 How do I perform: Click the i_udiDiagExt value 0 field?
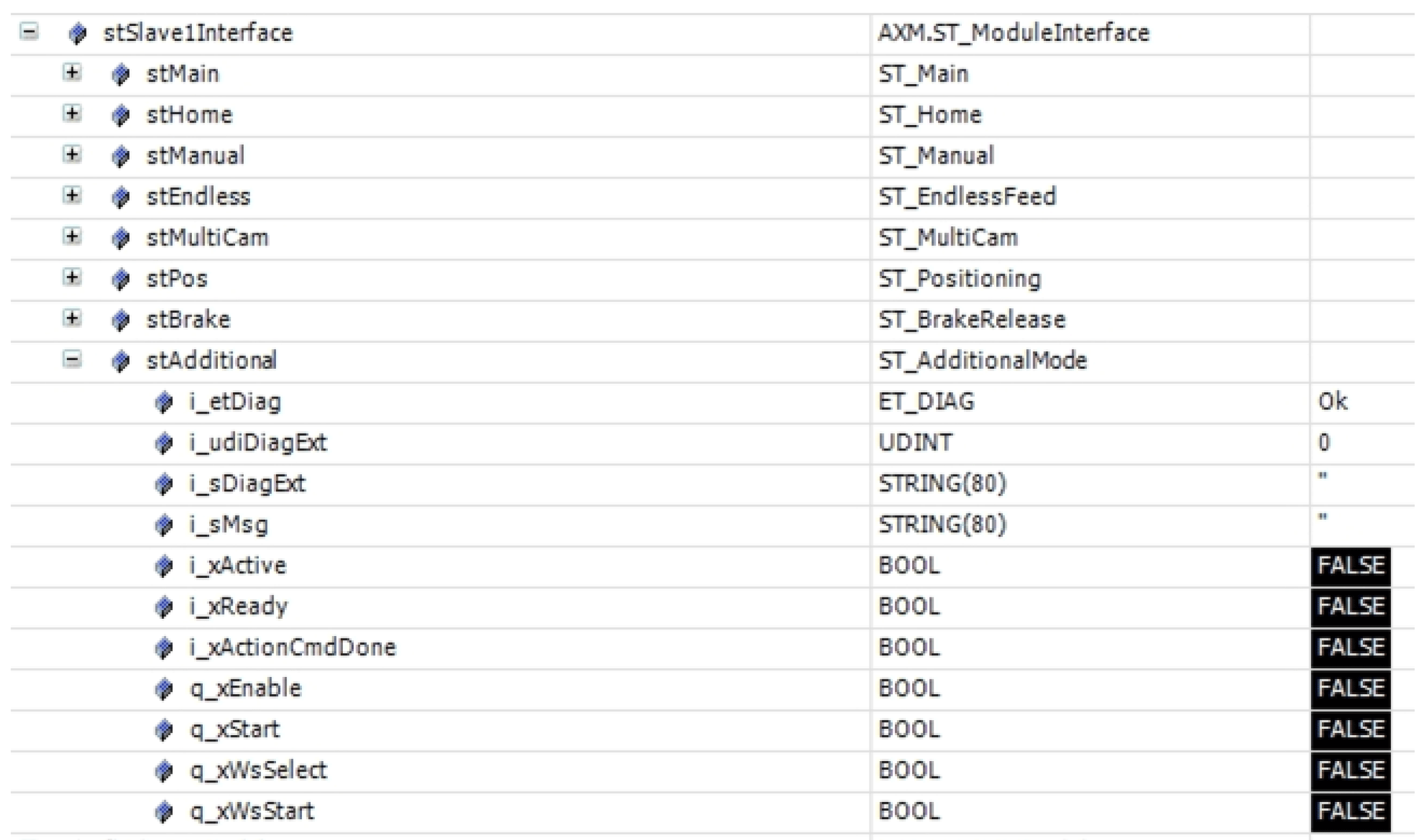coord(1324,442)
